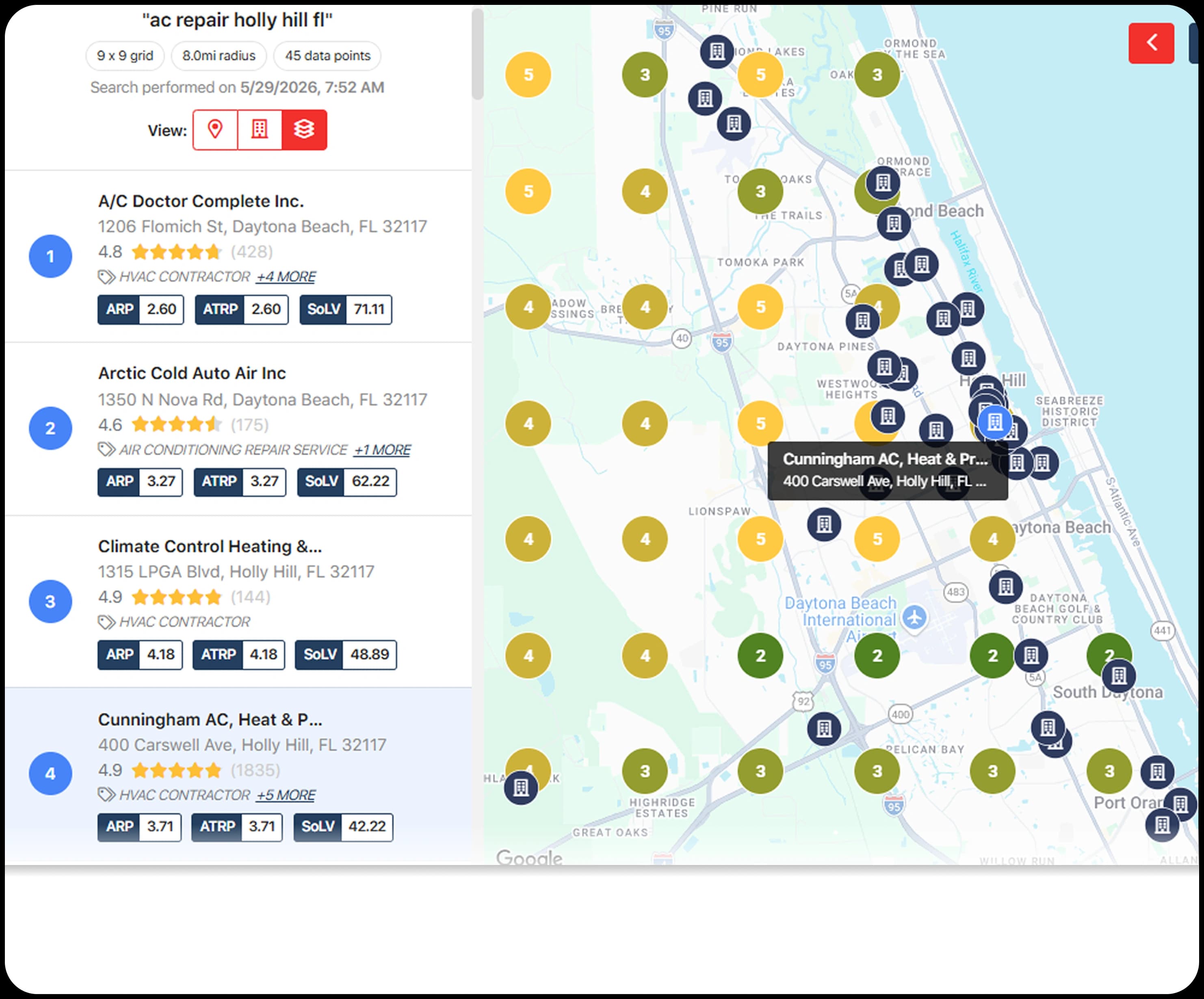The height and width of the screenshot is (999, 1204).
Task: Click address '1315 LPGA Blvd, Holly Hill, FL 32117'
Action: click(x=236, y=571)
